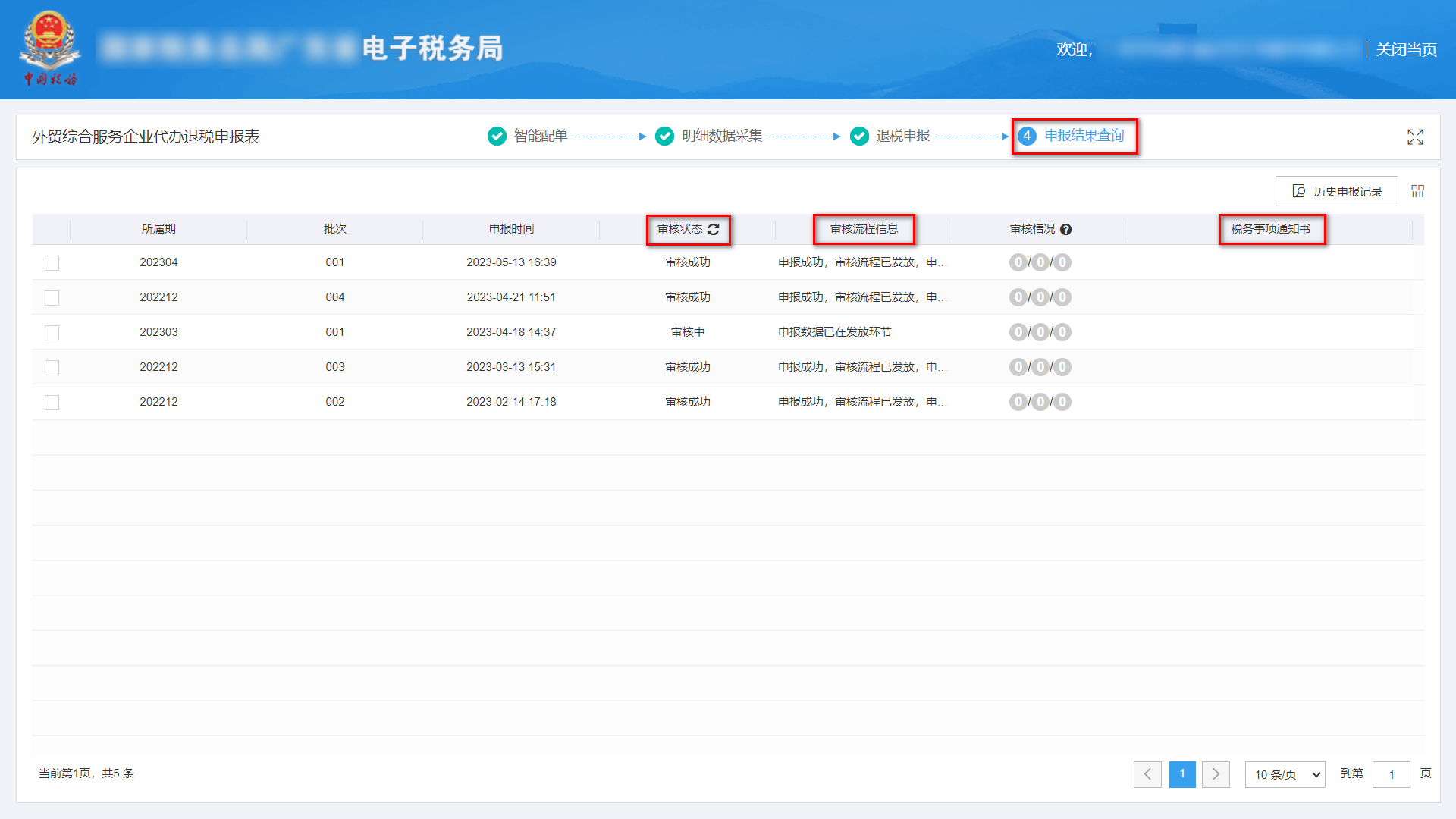Click 关闭当页 link in header
Image resolution: width=1456 pixels, height=819 pixels.
pyautogui.click(x=1406, y=49)
